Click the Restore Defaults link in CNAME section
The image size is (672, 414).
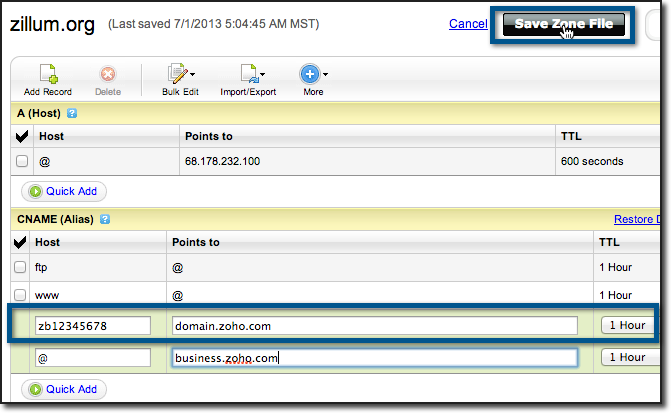coord(637,219)
